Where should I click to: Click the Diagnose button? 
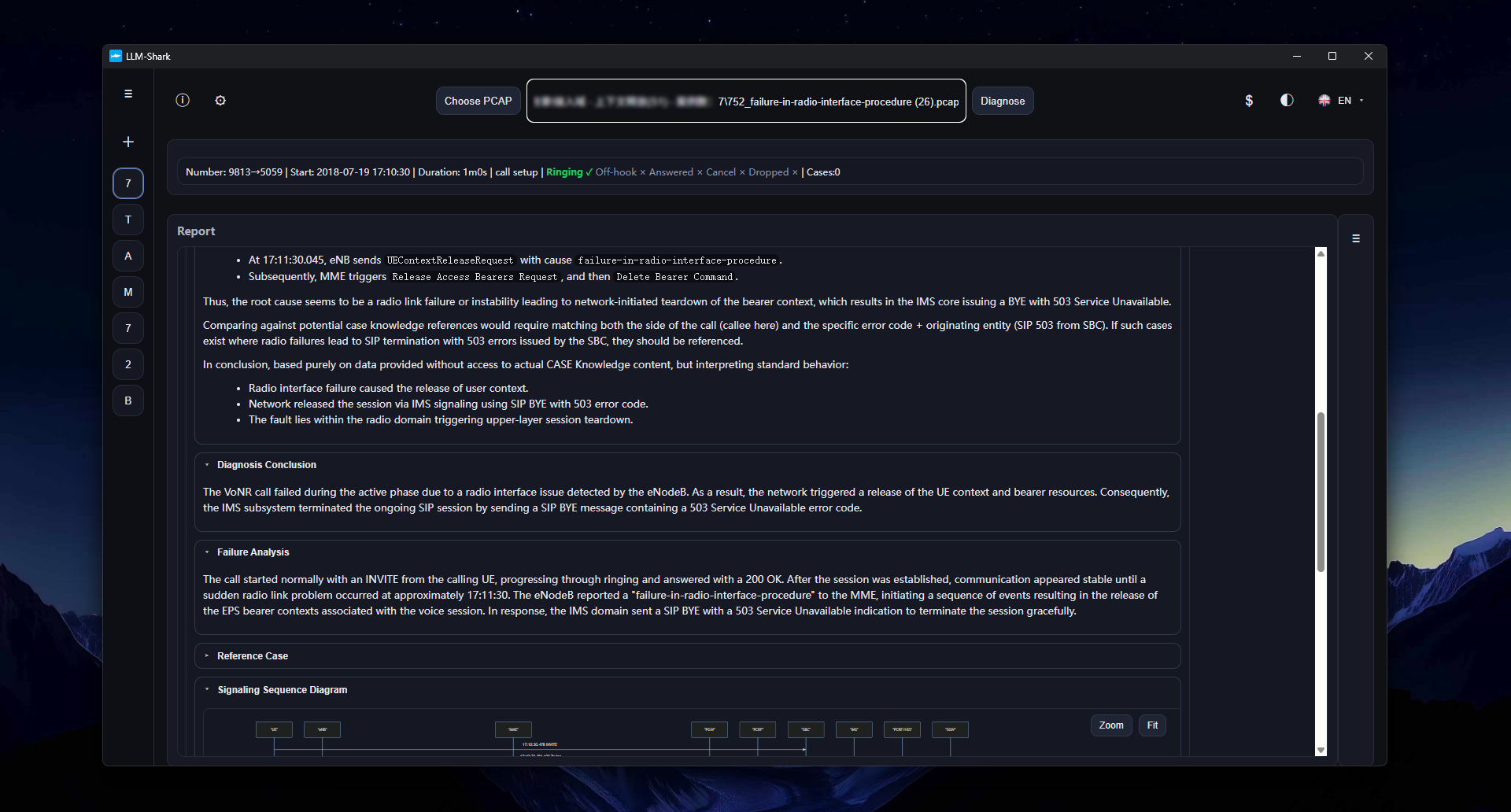(x=1003, y=101)
